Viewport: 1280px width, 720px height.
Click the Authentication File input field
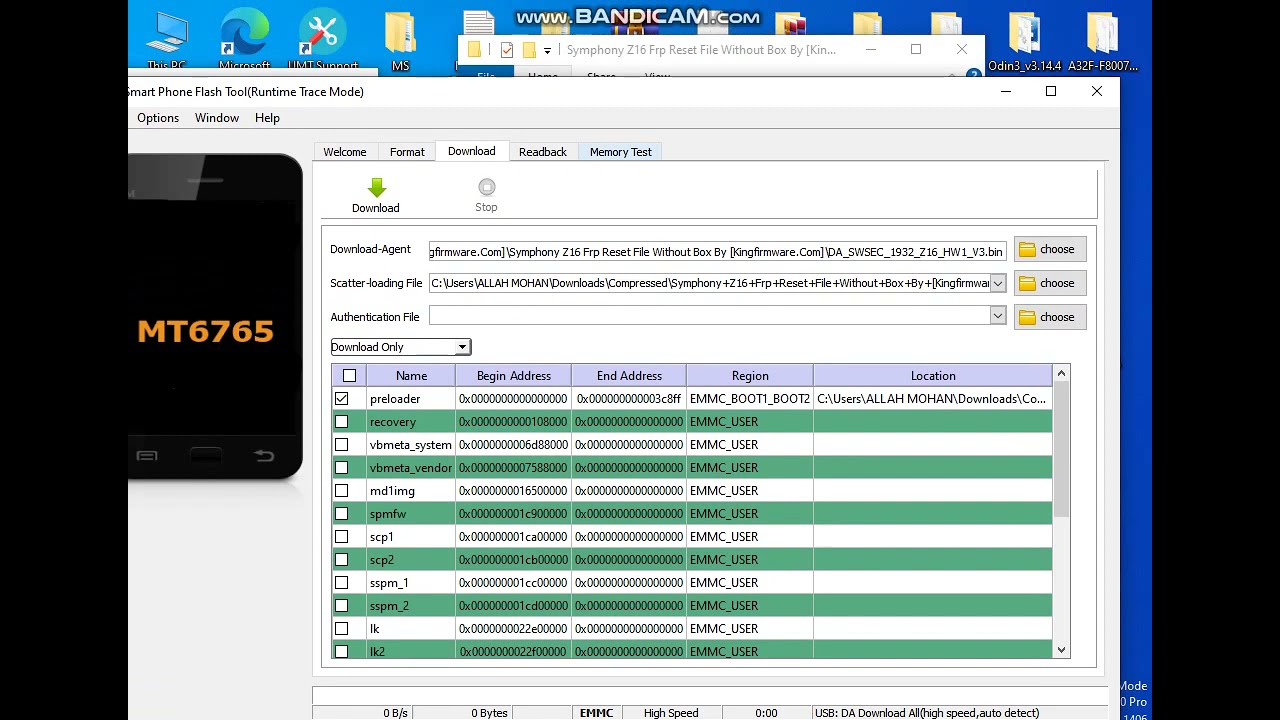pyautogui.click(x=710, y=317)
